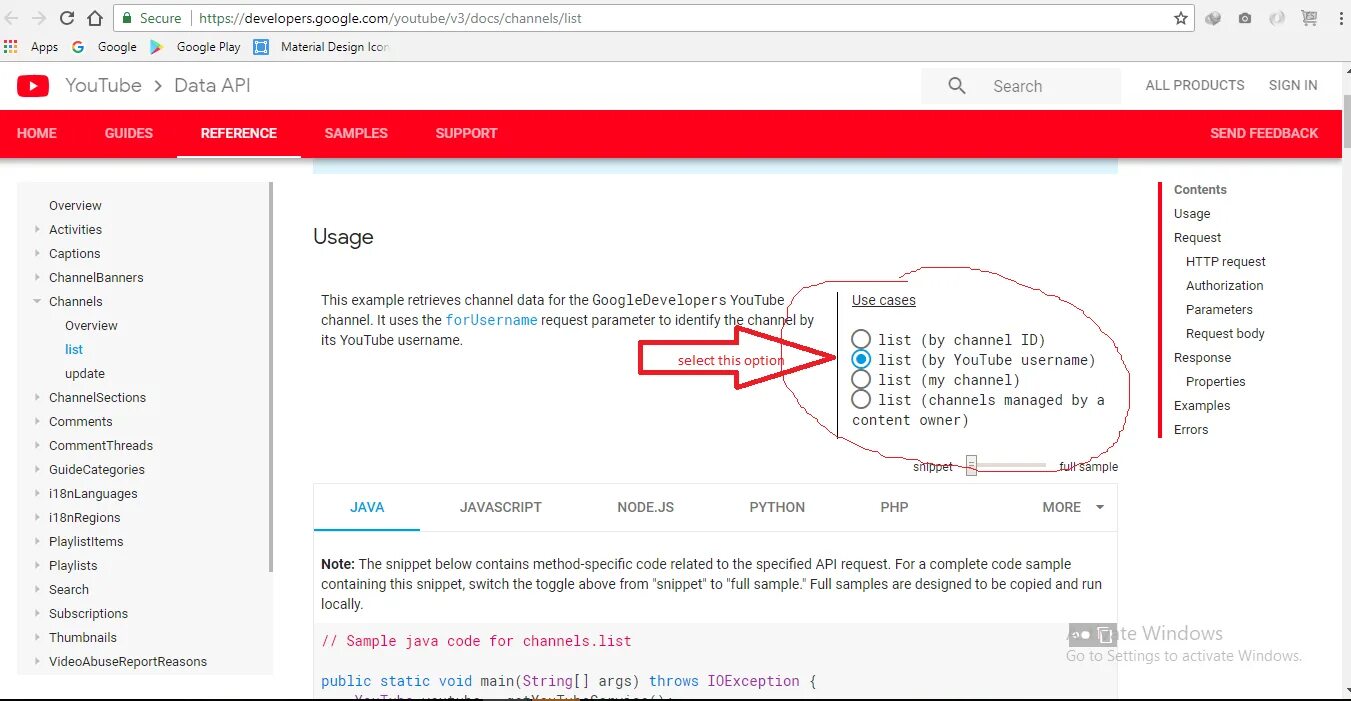Image resolution: width=1351 pixels, height=701 pixels.
Task: Click the search magnifier icon
Action: pos(957,86)
